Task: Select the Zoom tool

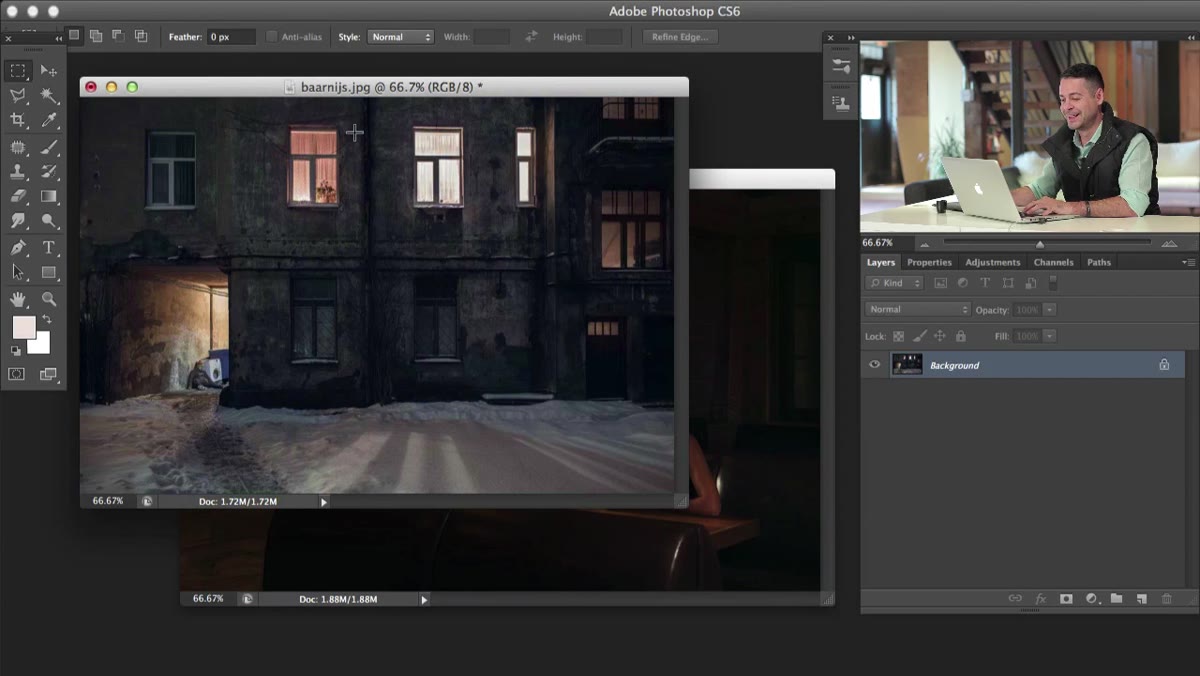Action: (x=48, y=299)
